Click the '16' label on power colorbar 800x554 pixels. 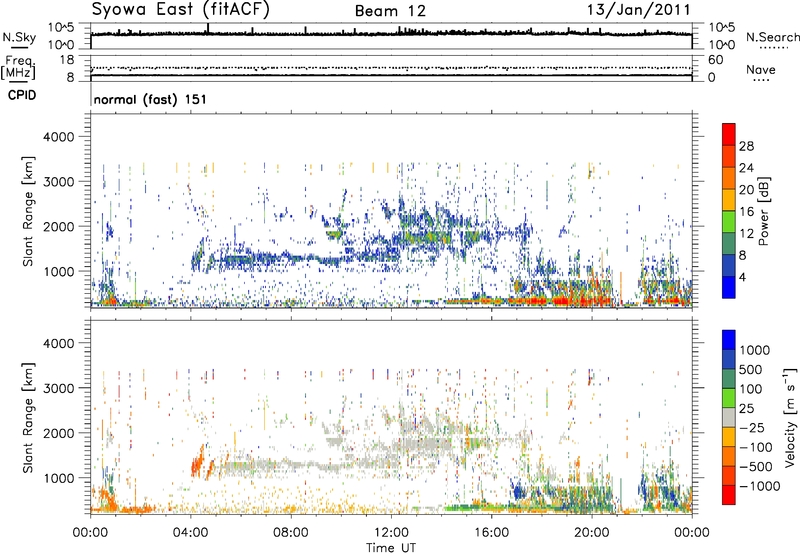[746, 212]
